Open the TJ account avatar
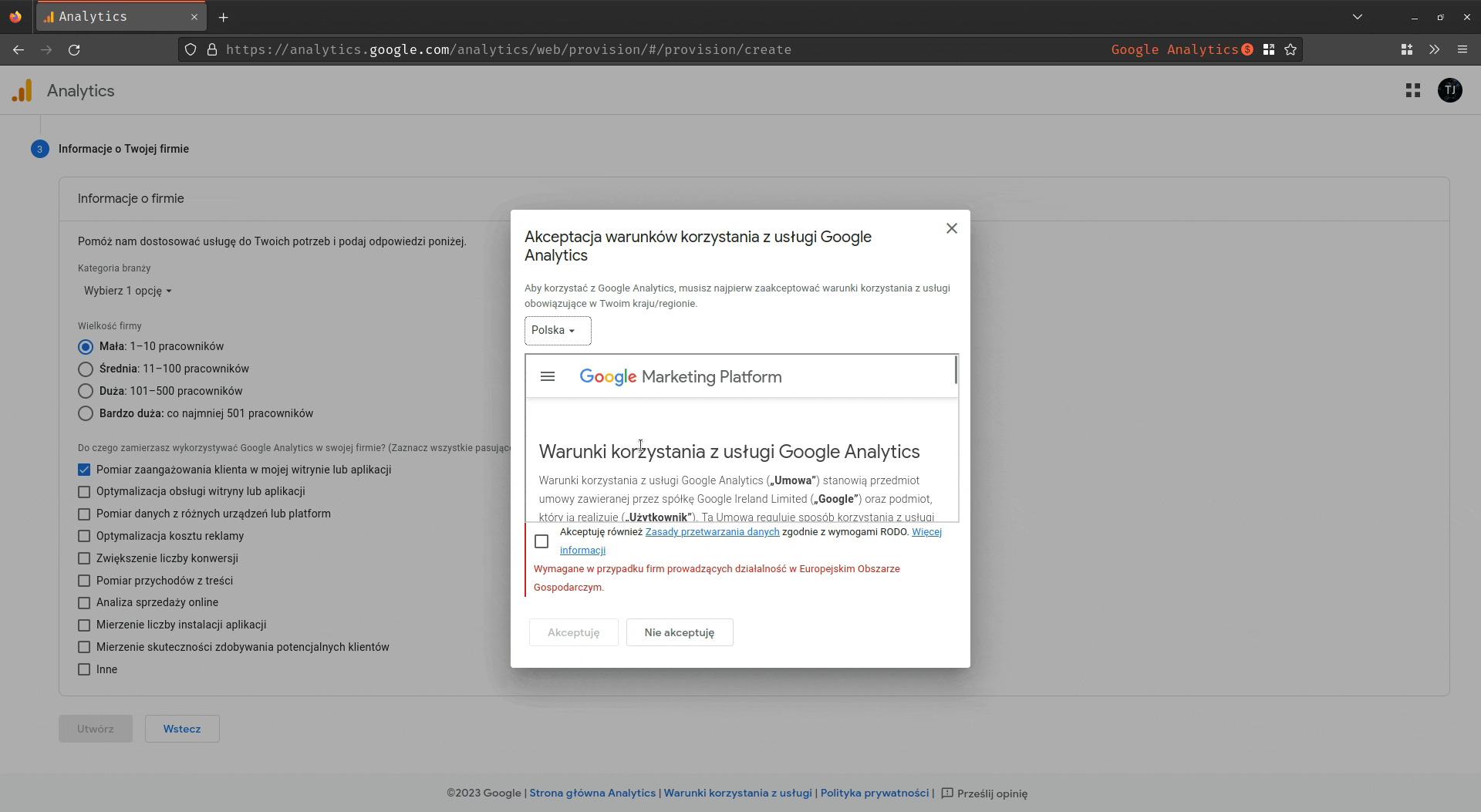The image size is (1481, 812). click(1450, 90)
